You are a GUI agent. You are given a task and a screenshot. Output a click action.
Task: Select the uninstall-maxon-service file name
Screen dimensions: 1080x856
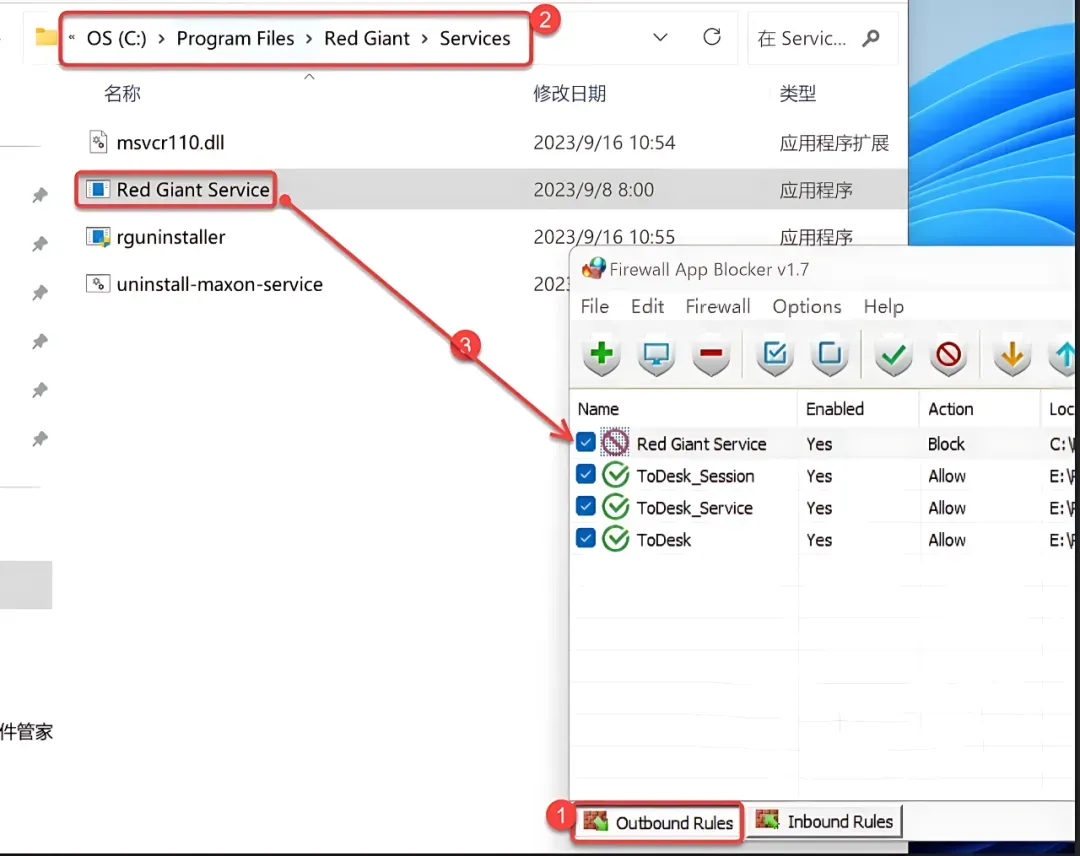(219, 284)
